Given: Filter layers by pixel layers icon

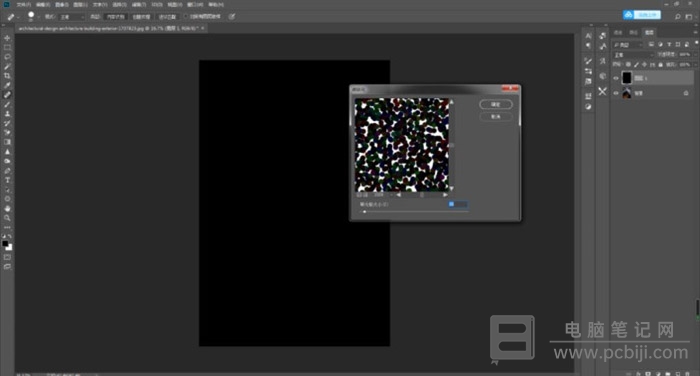Looking at the screenshot, I should pos(652,45).
